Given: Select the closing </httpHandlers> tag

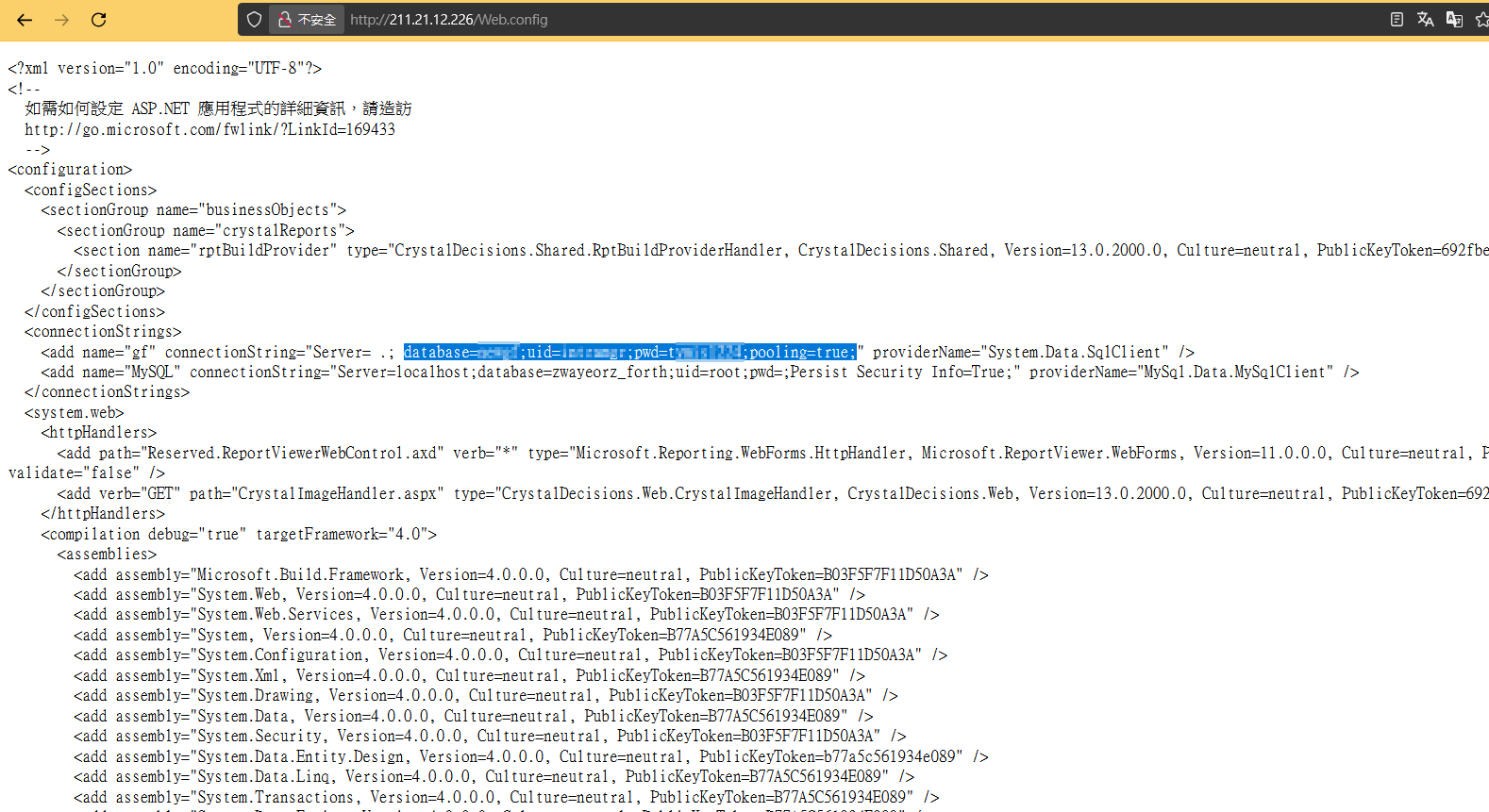Looking at the screenshot, I should click(x=103, y=514).
